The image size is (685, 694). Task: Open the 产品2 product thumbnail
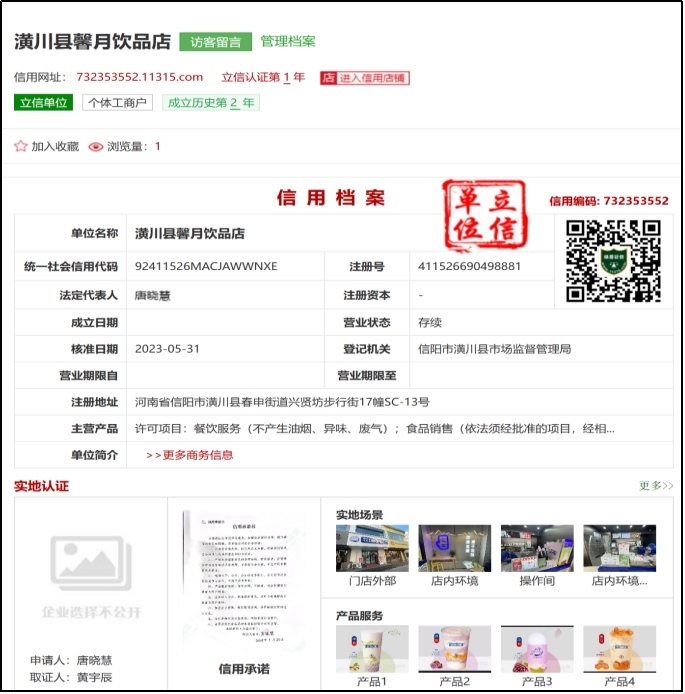point(454,649)
